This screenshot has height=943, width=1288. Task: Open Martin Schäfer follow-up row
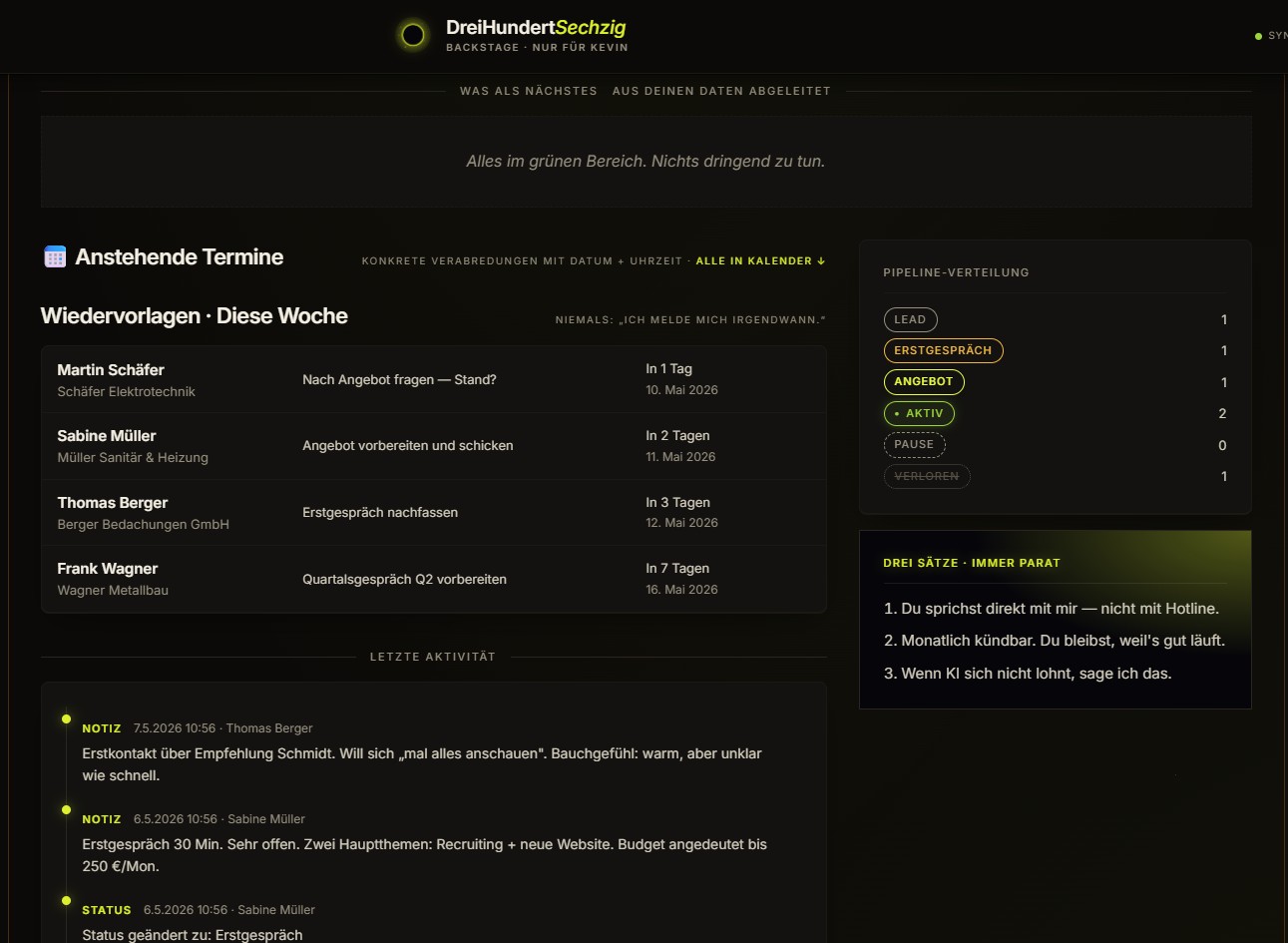click(434, 380)
